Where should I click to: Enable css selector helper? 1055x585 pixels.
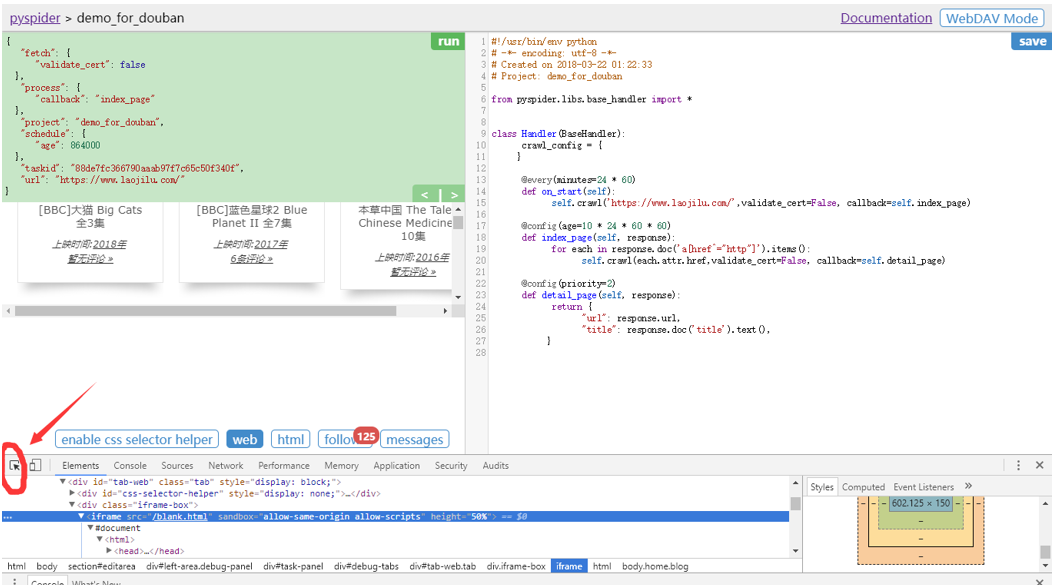click(137, 439)
